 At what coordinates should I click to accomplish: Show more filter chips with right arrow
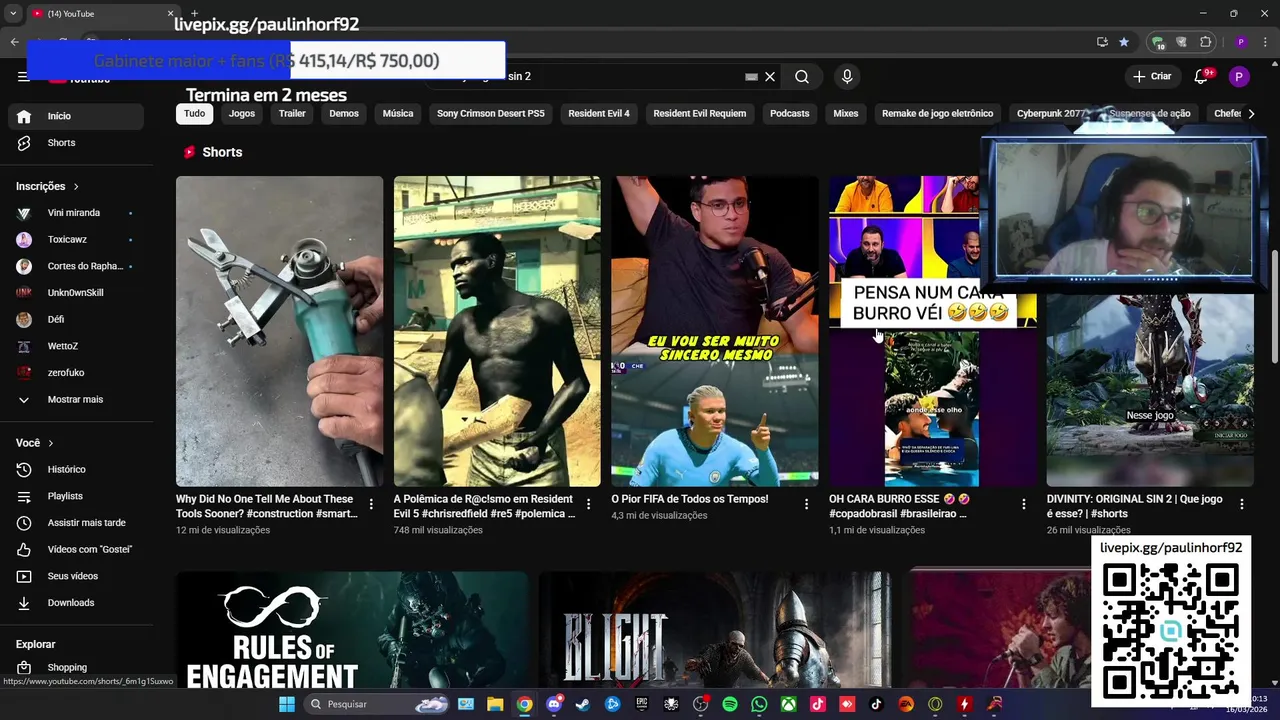tap(1251, 114)
